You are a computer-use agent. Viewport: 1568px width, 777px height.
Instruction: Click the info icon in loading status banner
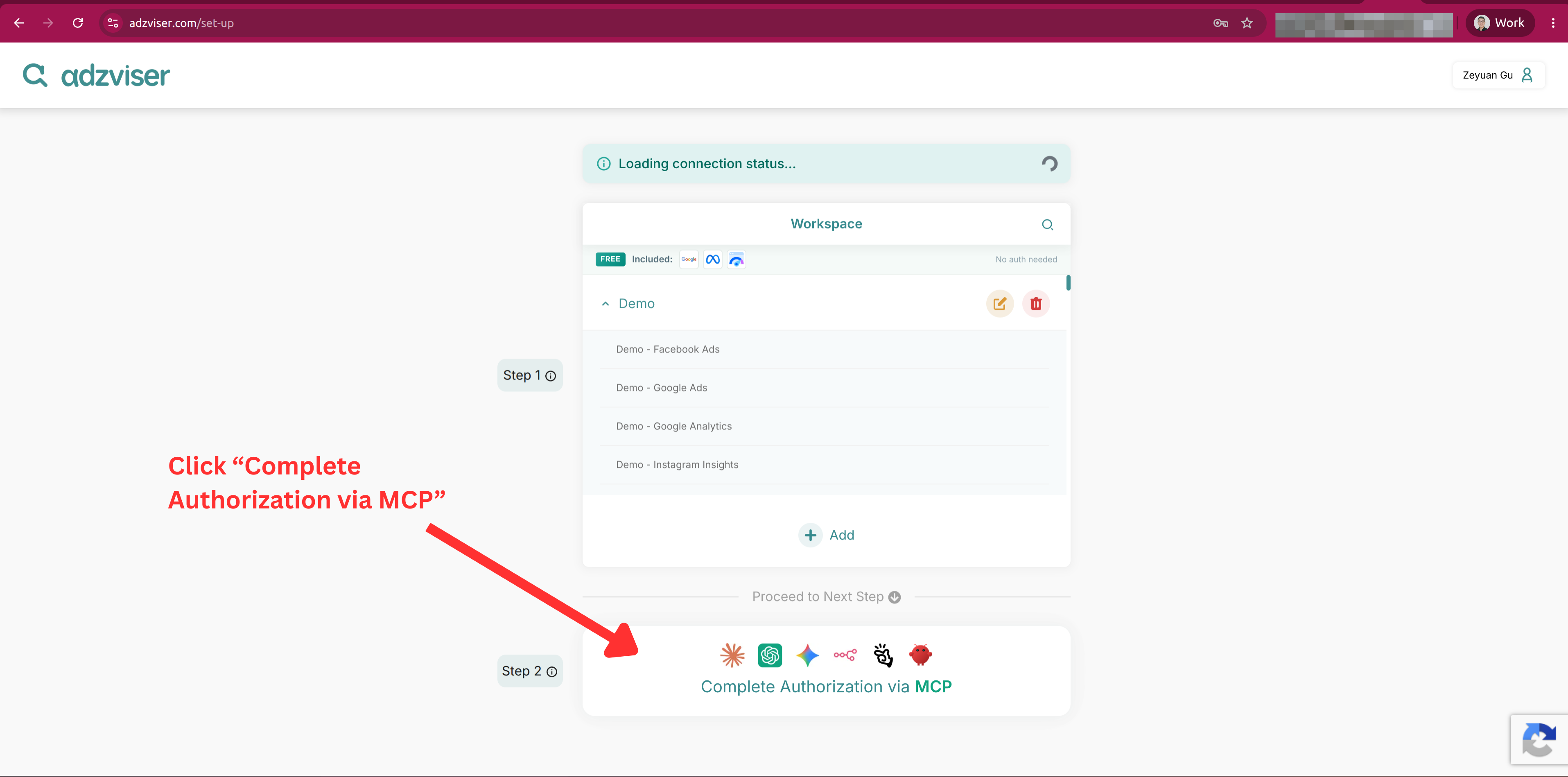[603, 164]
